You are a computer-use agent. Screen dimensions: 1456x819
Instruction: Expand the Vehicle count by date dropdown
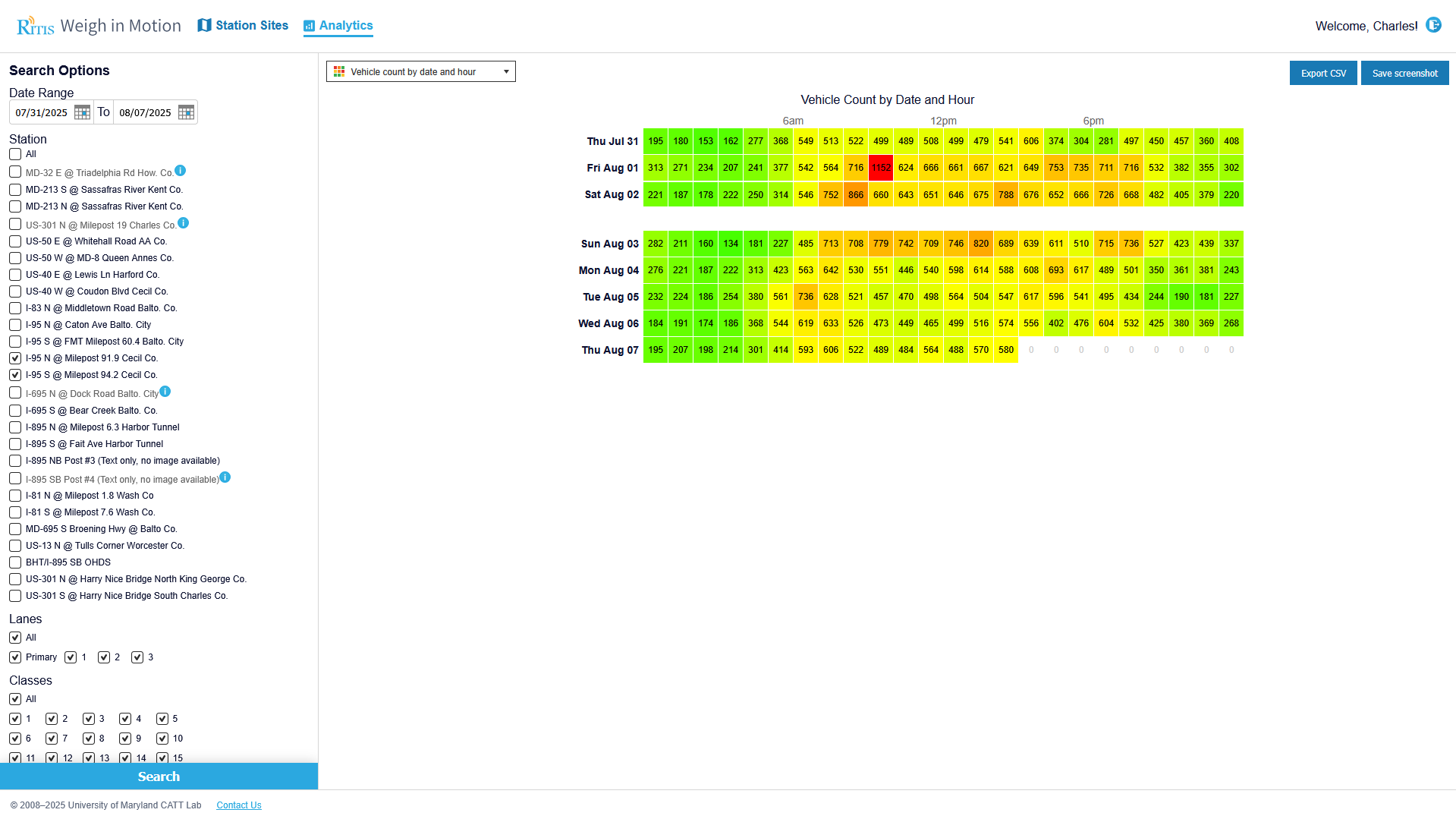(x=420, y=71)
